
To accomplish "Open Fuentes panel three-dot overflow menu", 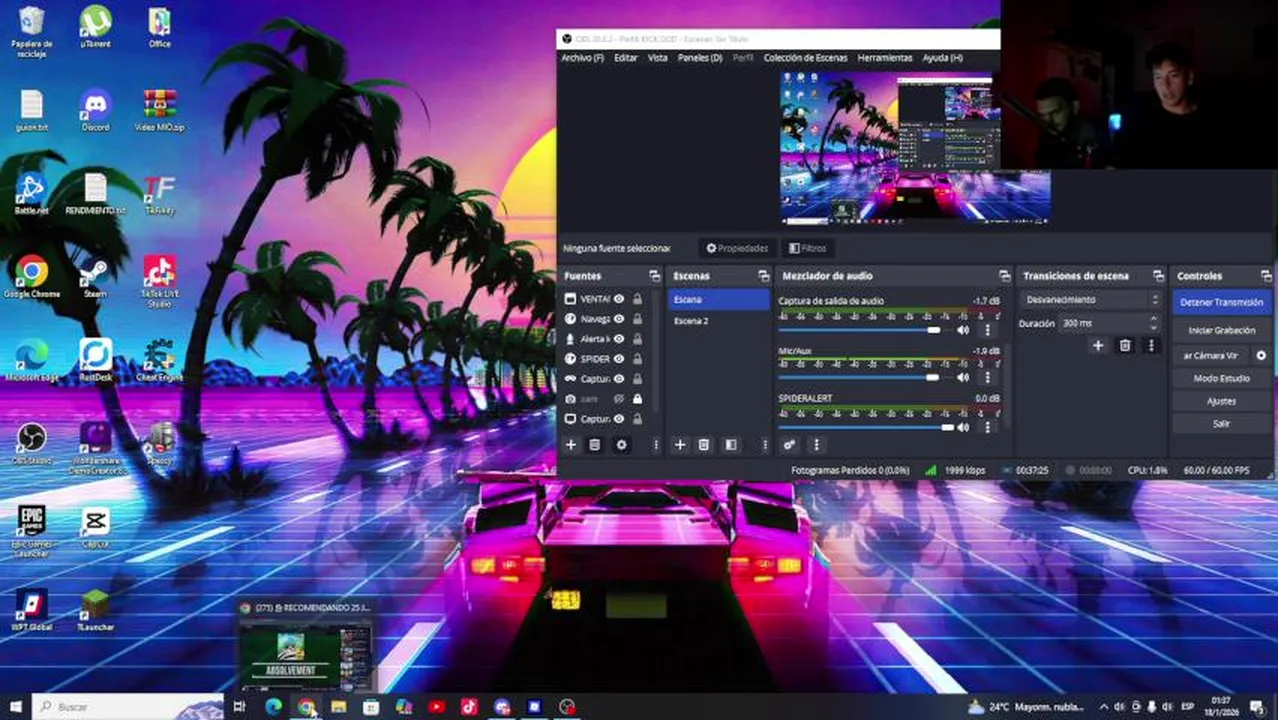I will pyautogui.click(x=656, y=445).
